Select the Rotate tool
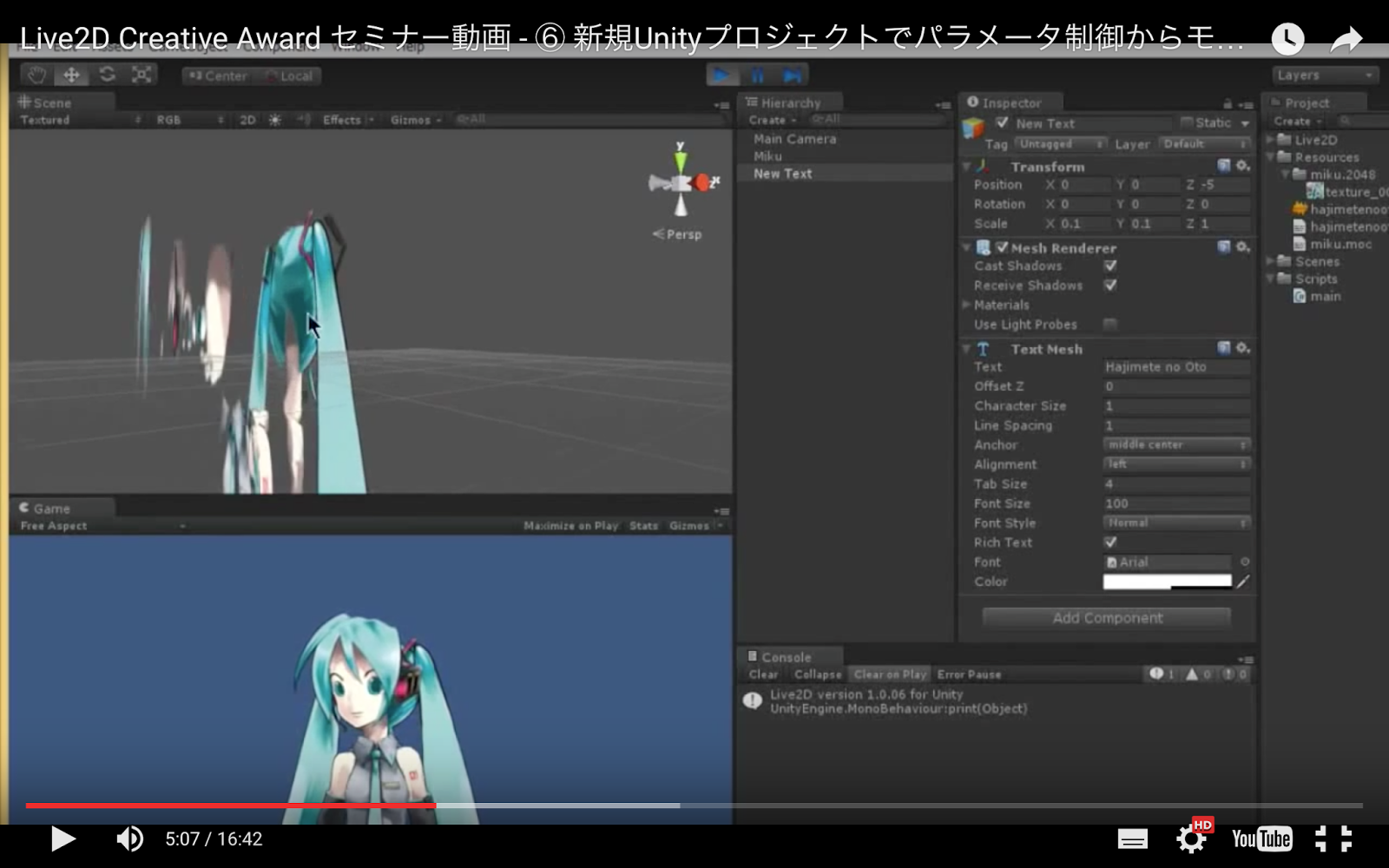Screen dimensions: 1389x868 pos(107,76)
